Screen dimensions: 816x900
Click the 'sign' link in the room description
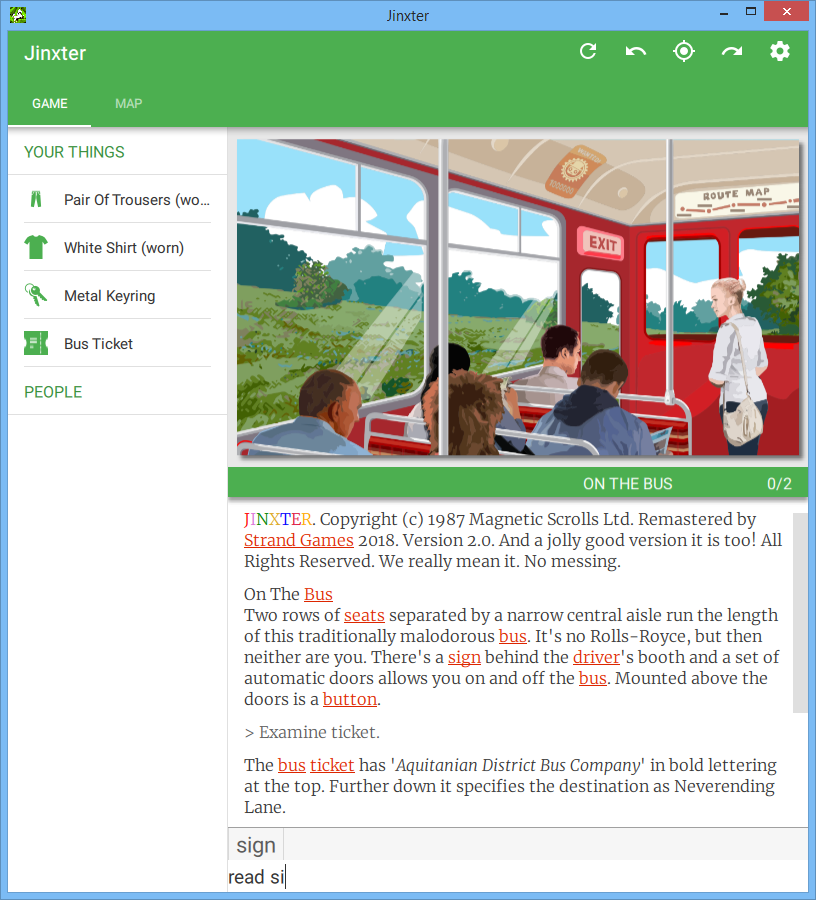coord(464,657)
